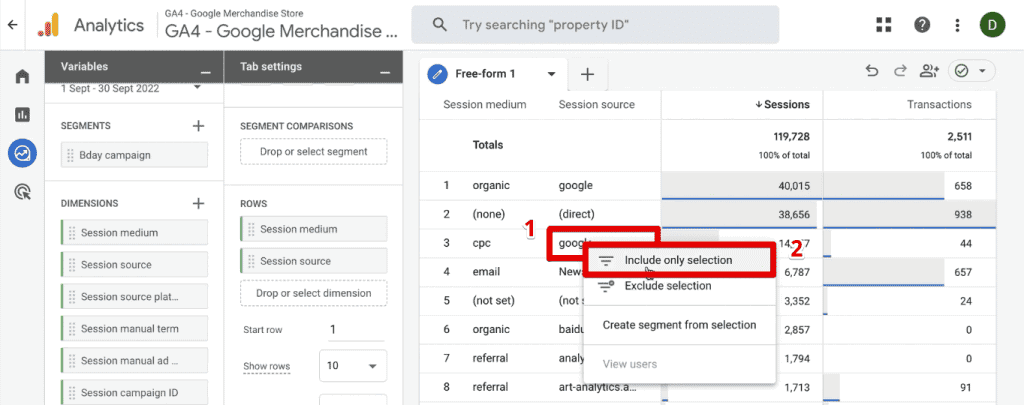The height and width of the screenshot is (405, 1024).
Task: Click the search box Try searching property ID
Action: click(x=595, y=25)
